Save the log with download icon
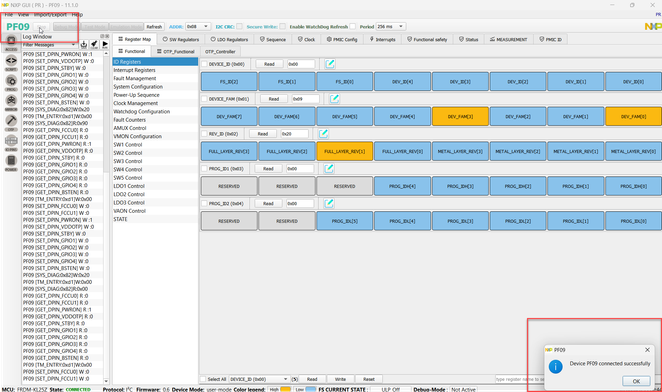This screenshot has height=392, width=662. coord(84,44)
